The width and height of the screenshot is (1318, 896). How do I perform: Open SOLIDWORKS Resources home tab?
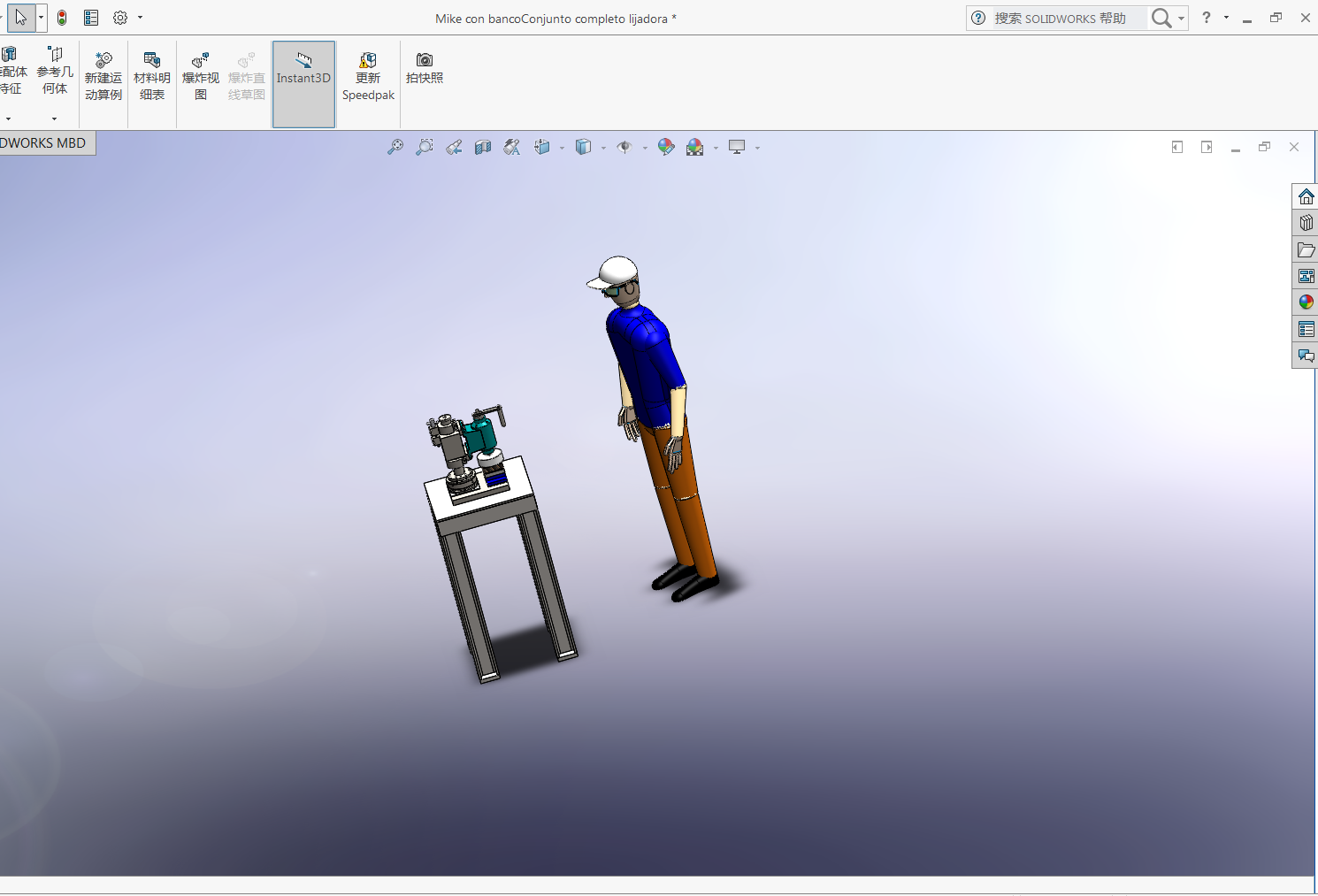coord(1306,196)
